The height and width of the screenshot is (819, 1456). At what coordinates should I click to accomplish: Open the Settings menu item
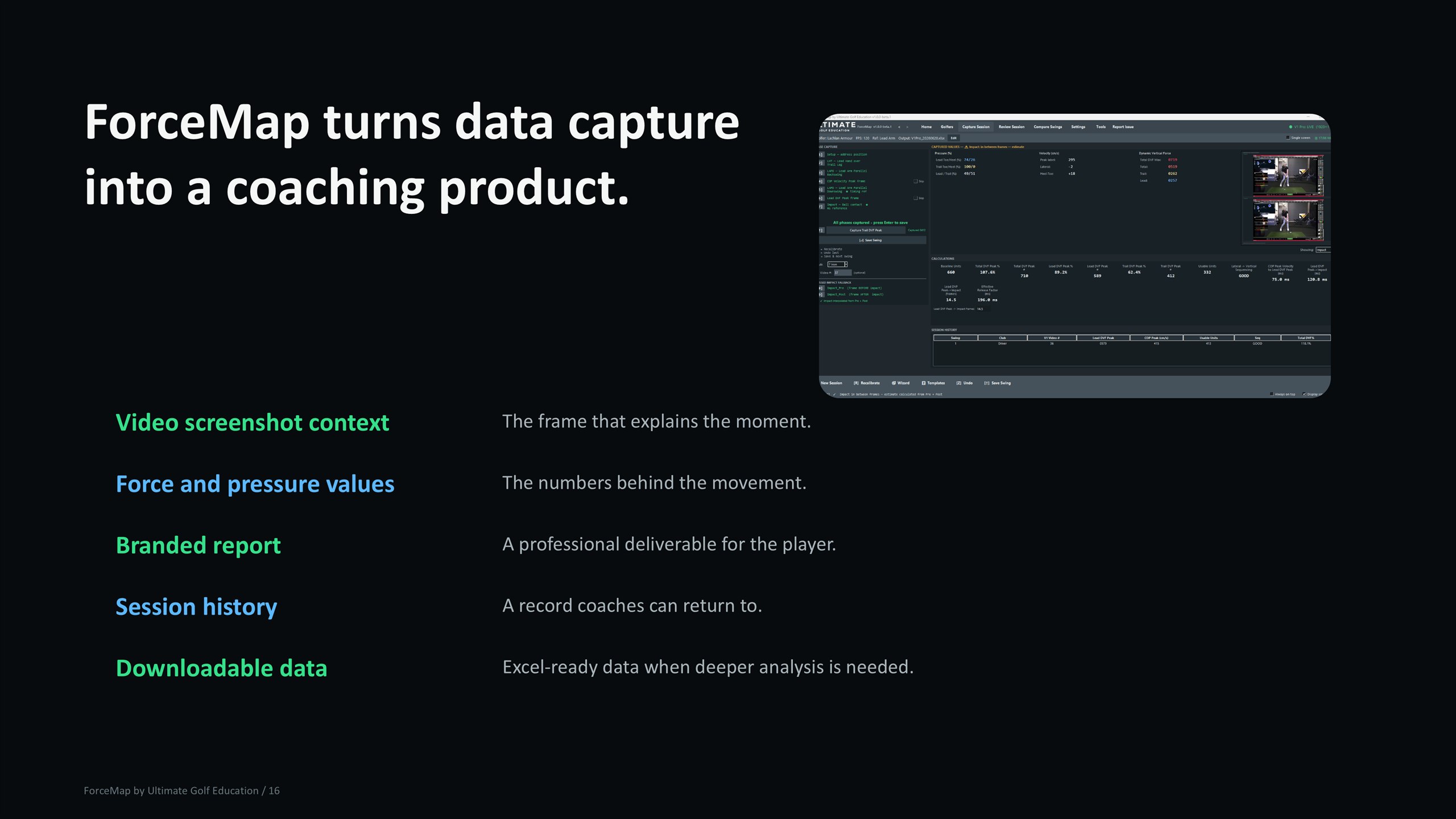[1078, 127]
